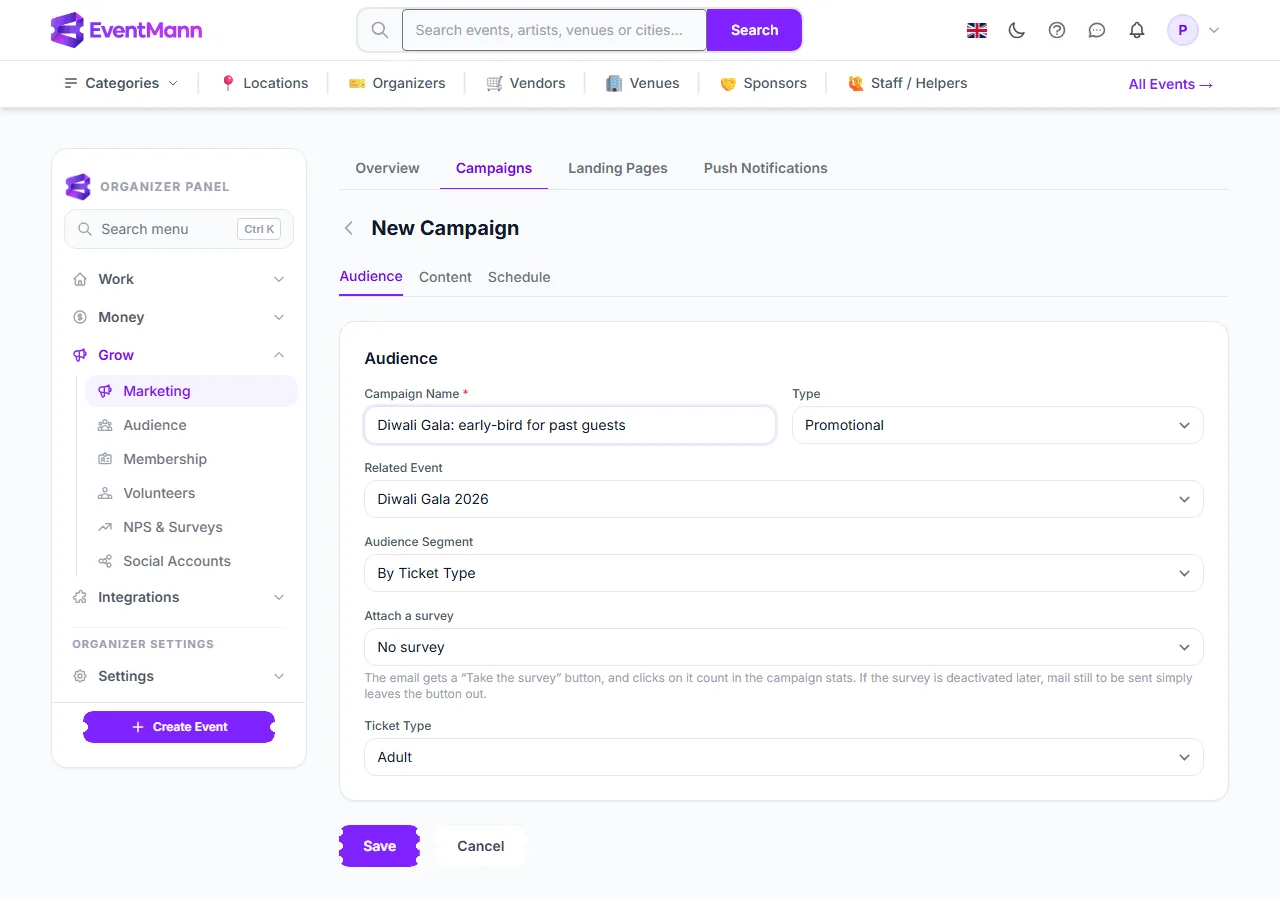Image resolution: width=1280 pixels, height=900 pixels.
Task: Open the Audience Segment dropdown
Action: click(x=784, y=573)
